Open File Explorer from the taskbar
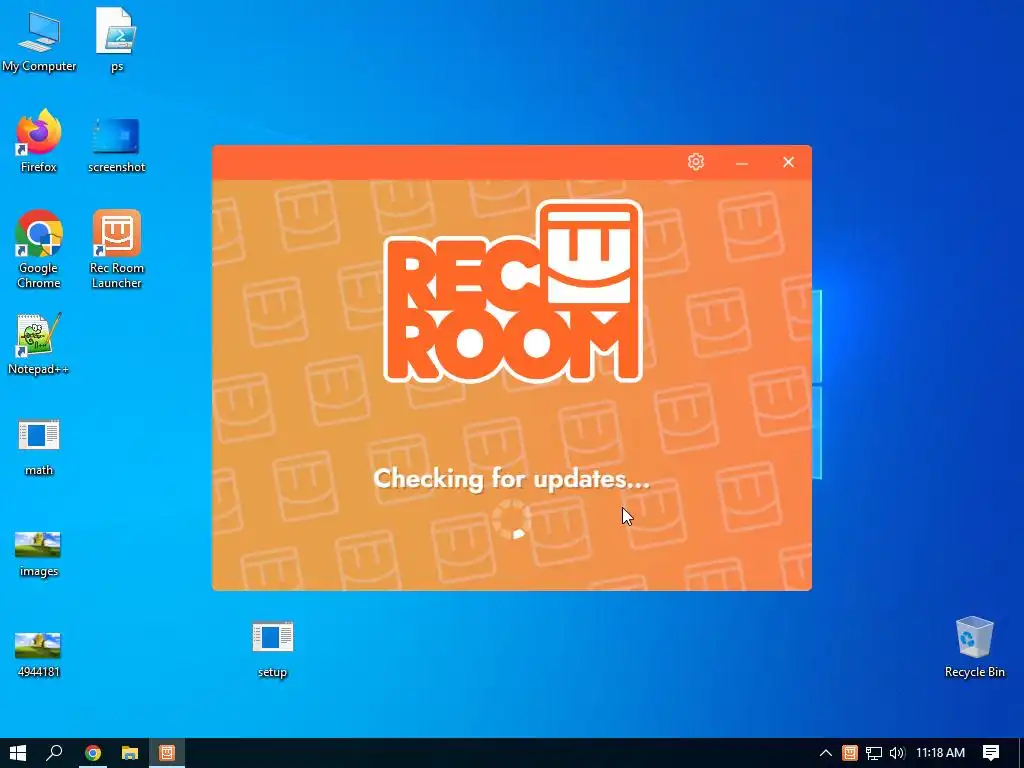The image size is (1024, 768). (130, 753)
